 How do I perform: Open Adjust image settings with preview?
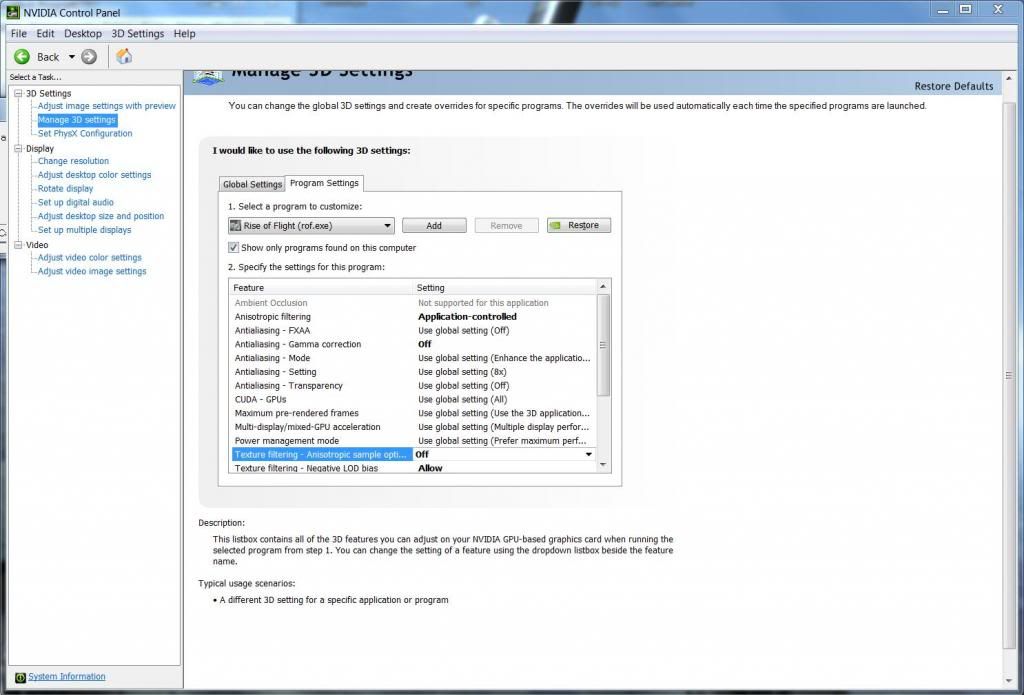(x=106, y=106)
